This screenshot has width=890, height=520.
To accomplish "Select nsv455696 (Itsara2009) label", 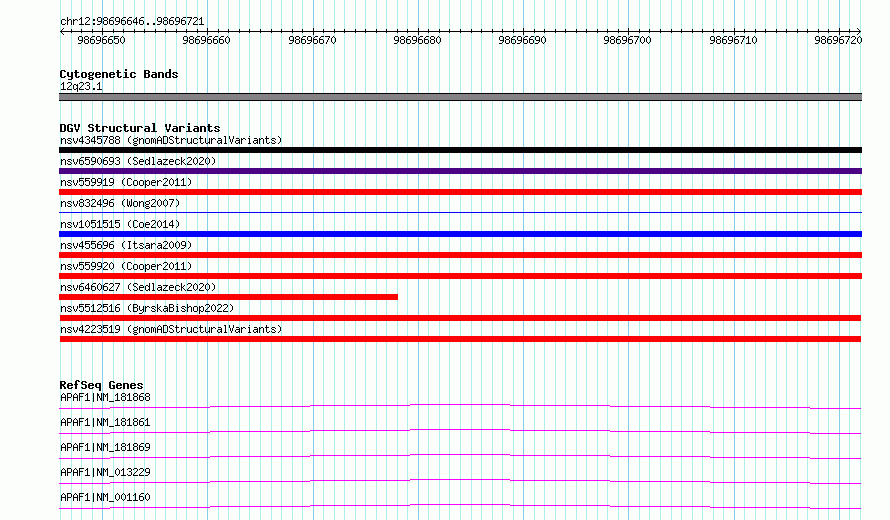I will click(126, 245).
